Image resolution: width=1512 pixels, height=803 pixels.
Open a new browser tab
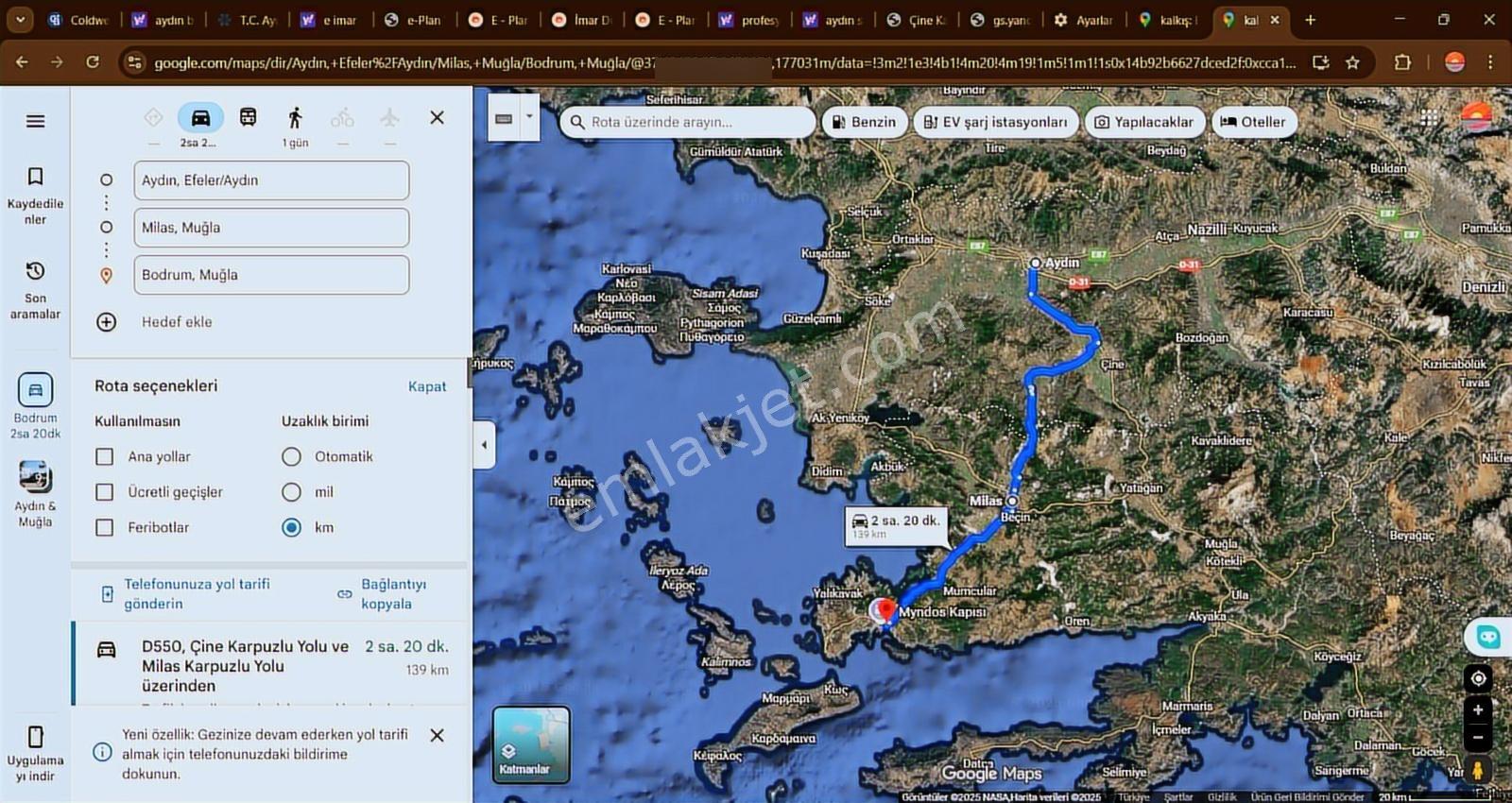tap(1310, 20)
